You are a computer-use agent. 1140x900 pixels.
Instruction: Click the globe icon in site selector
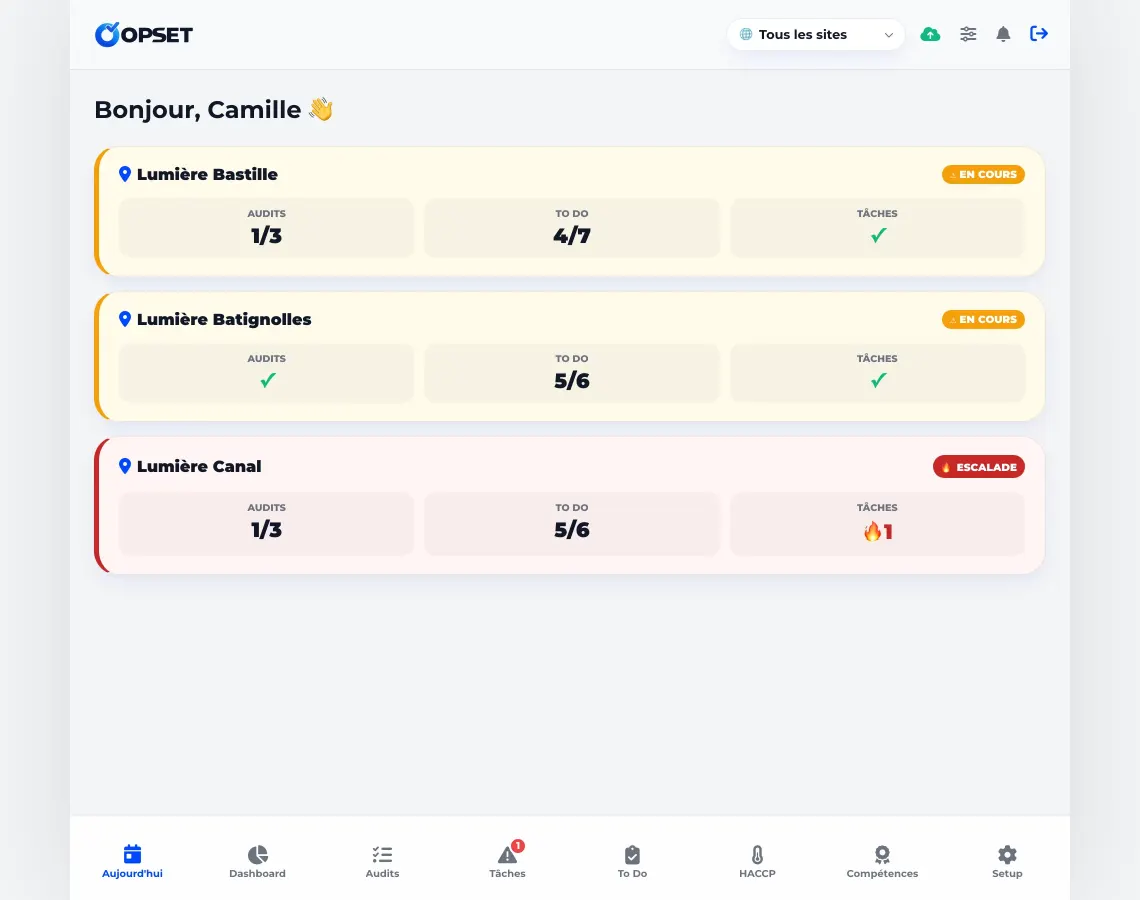(745, 34)
